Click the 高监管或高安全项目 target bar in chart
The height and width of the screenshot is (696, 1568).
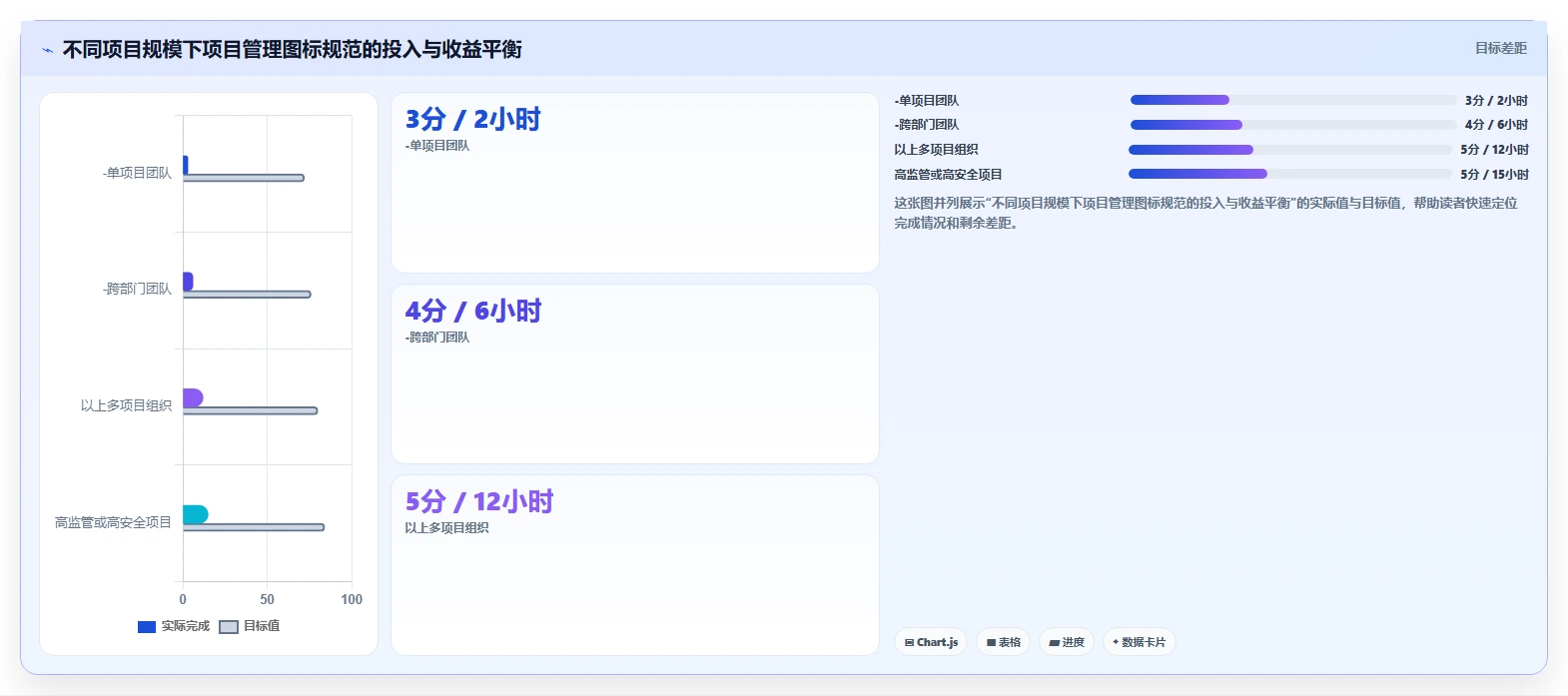click(x=254, y=527)
